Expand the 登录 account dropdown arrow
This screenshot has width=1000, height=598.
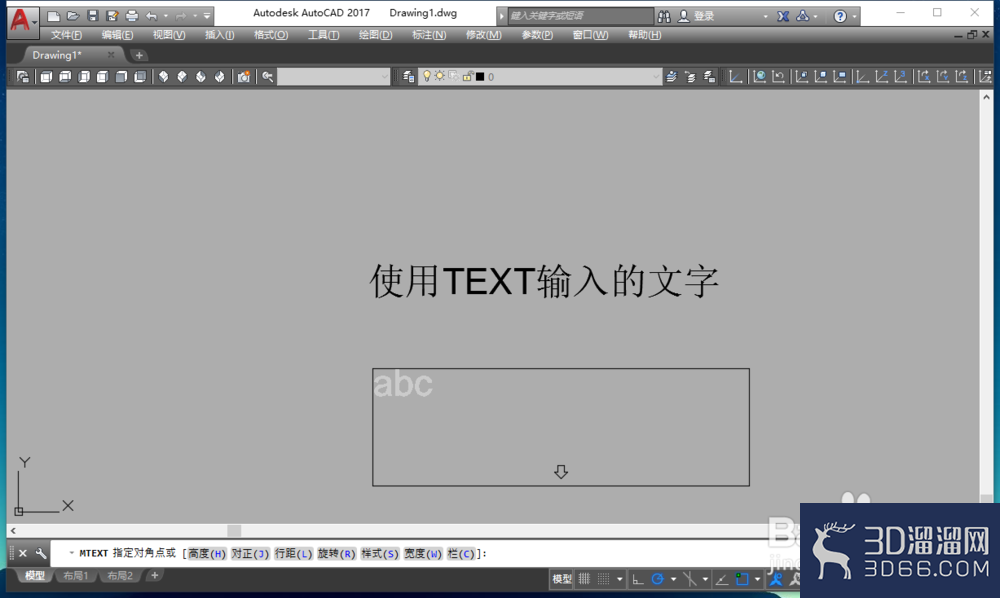pyautogui.click(x=765, y=16)
